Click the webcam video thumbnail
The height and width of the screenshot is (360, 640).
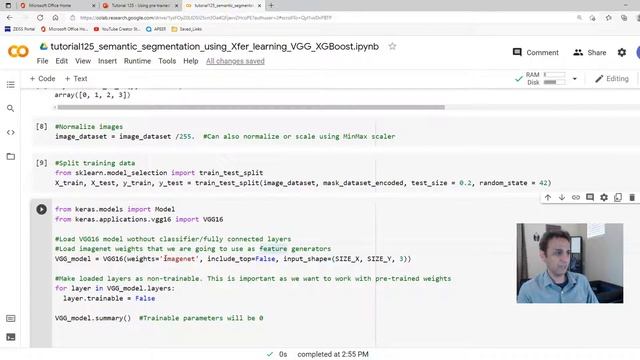tap(570, 263)
